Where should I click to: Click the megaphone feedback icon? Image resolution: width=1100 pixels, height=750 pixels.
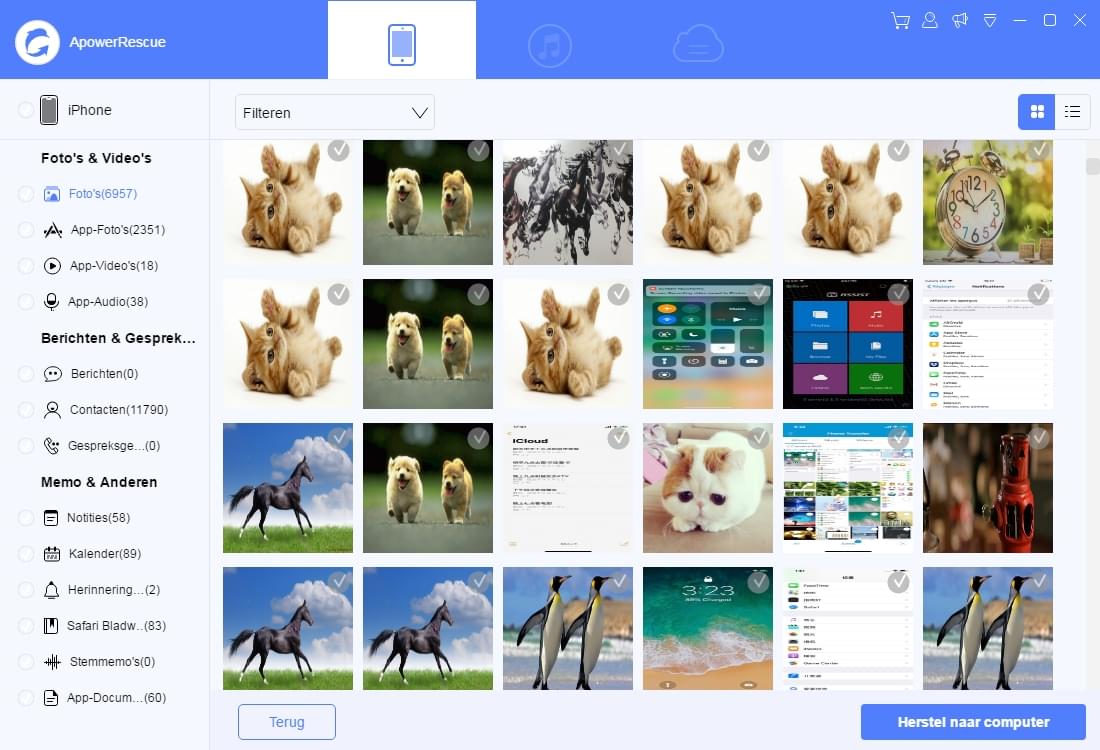pyautogui.click(x=960, y=21)
